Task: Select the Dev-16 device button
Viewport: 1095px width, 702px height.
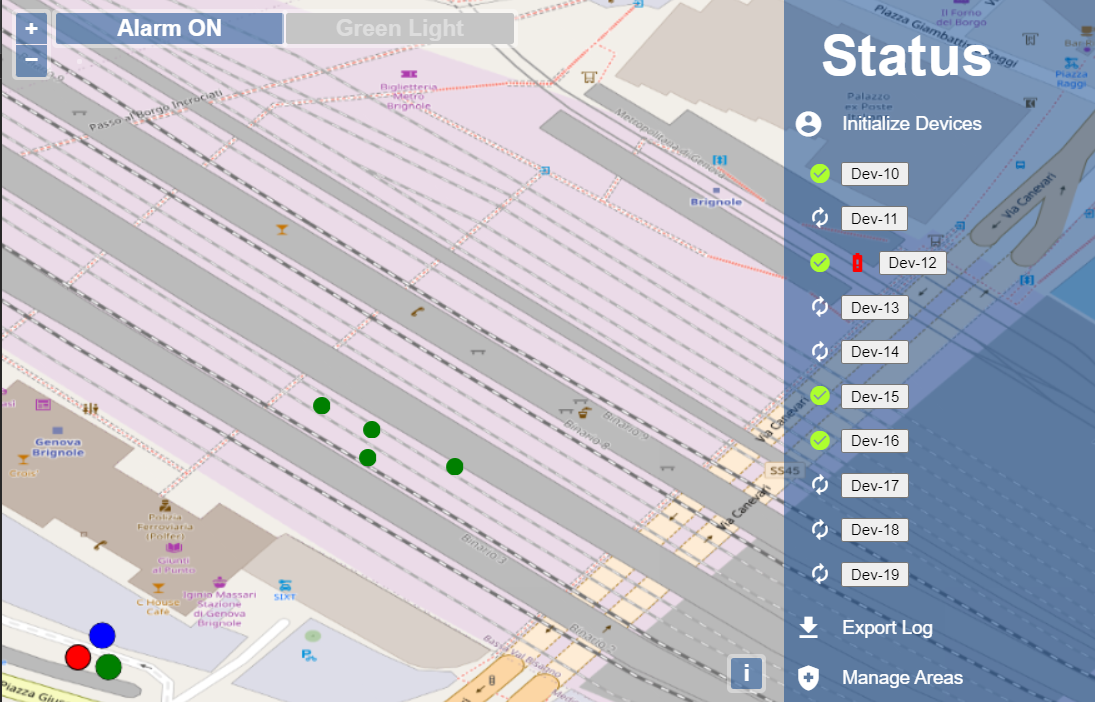Action: point(874,441)
